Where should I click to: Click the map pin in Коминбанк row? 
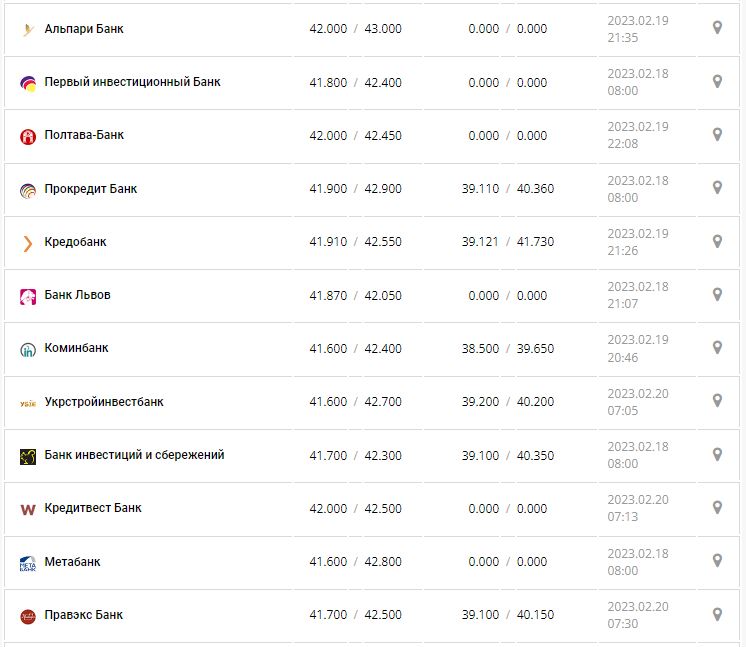click(717, 348)
